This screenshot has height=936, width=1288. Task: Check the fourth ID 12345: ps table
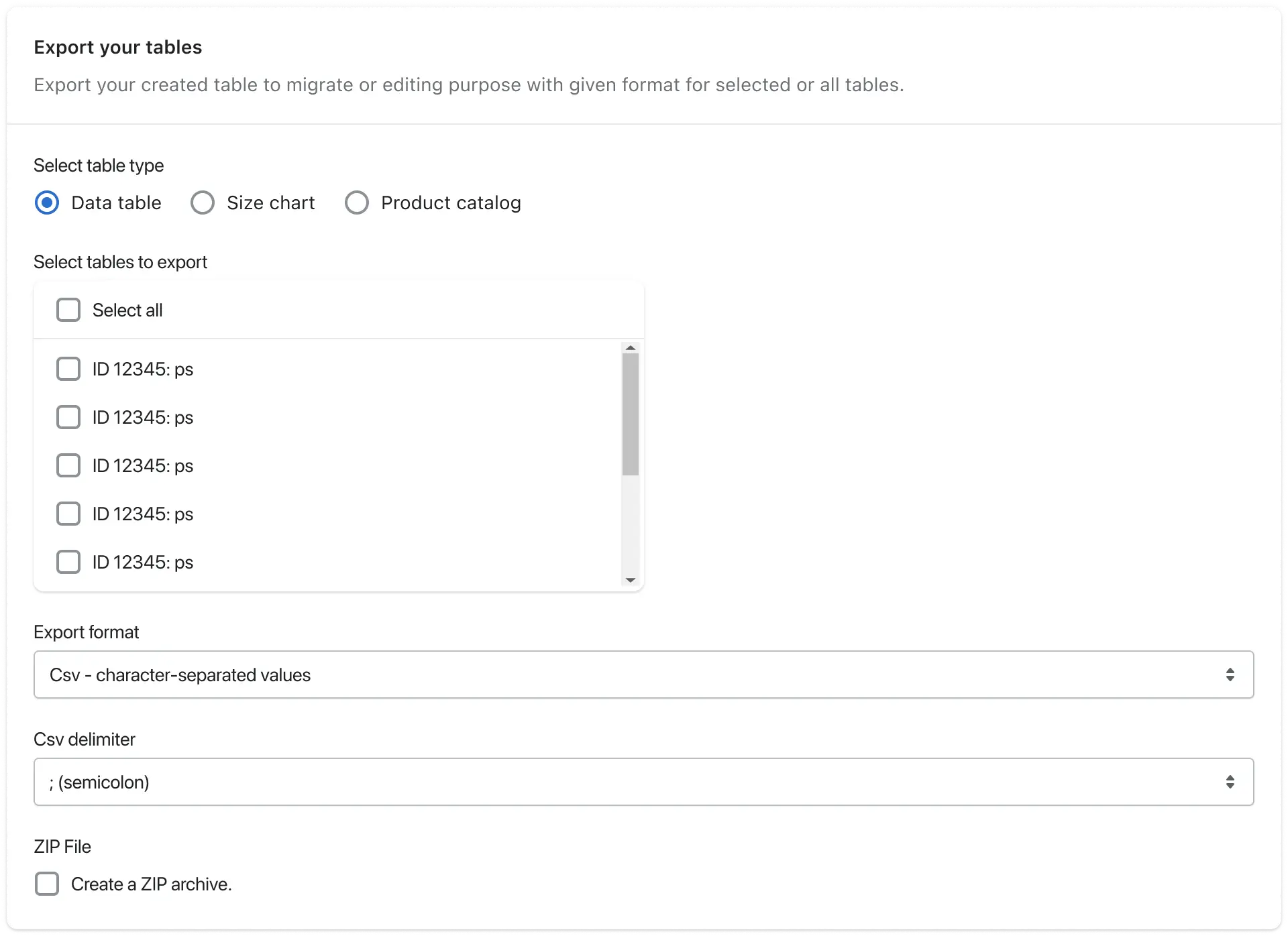click(x=68, y=514)
